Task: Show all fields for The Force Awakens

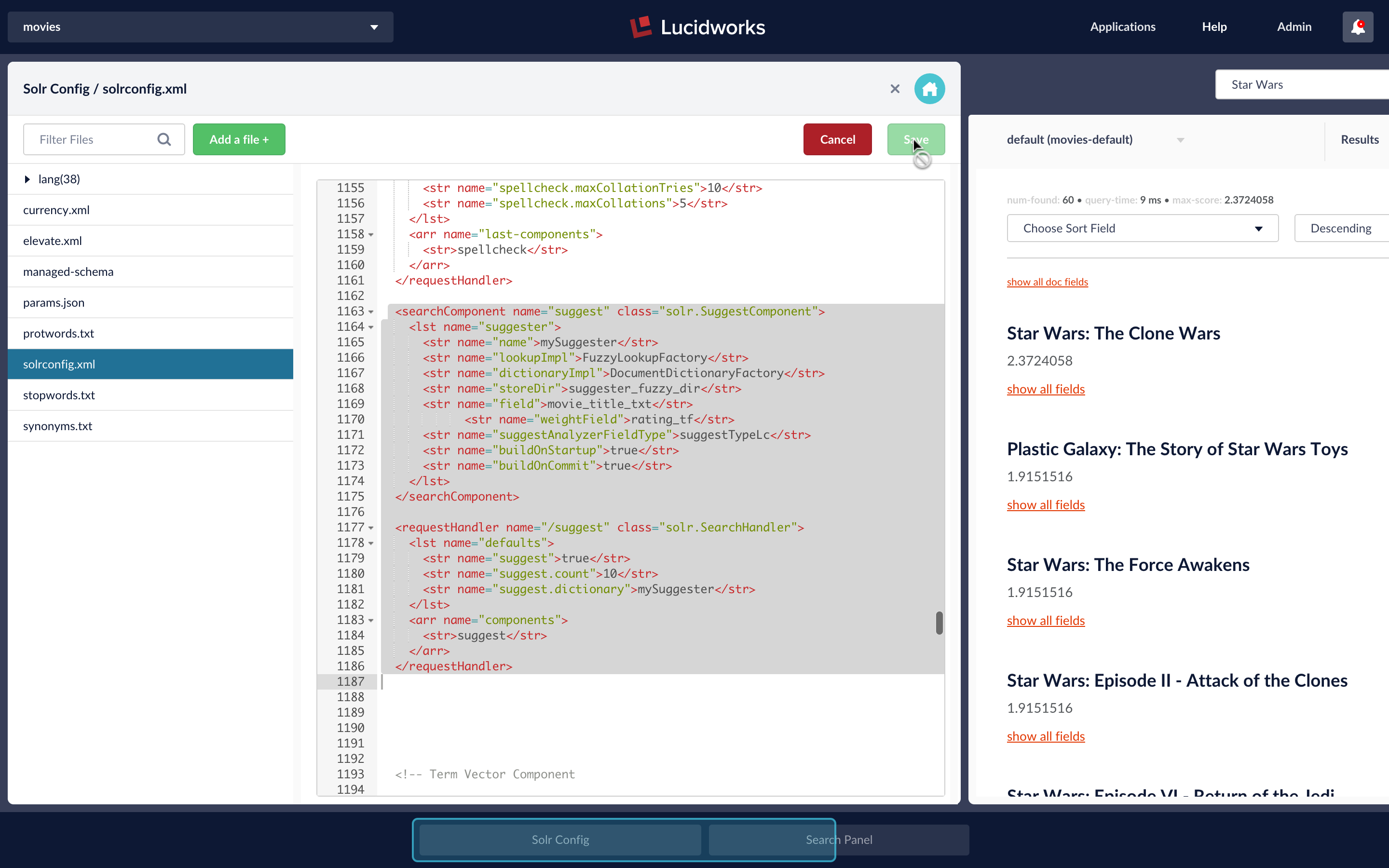Action: pos(1046,621)
